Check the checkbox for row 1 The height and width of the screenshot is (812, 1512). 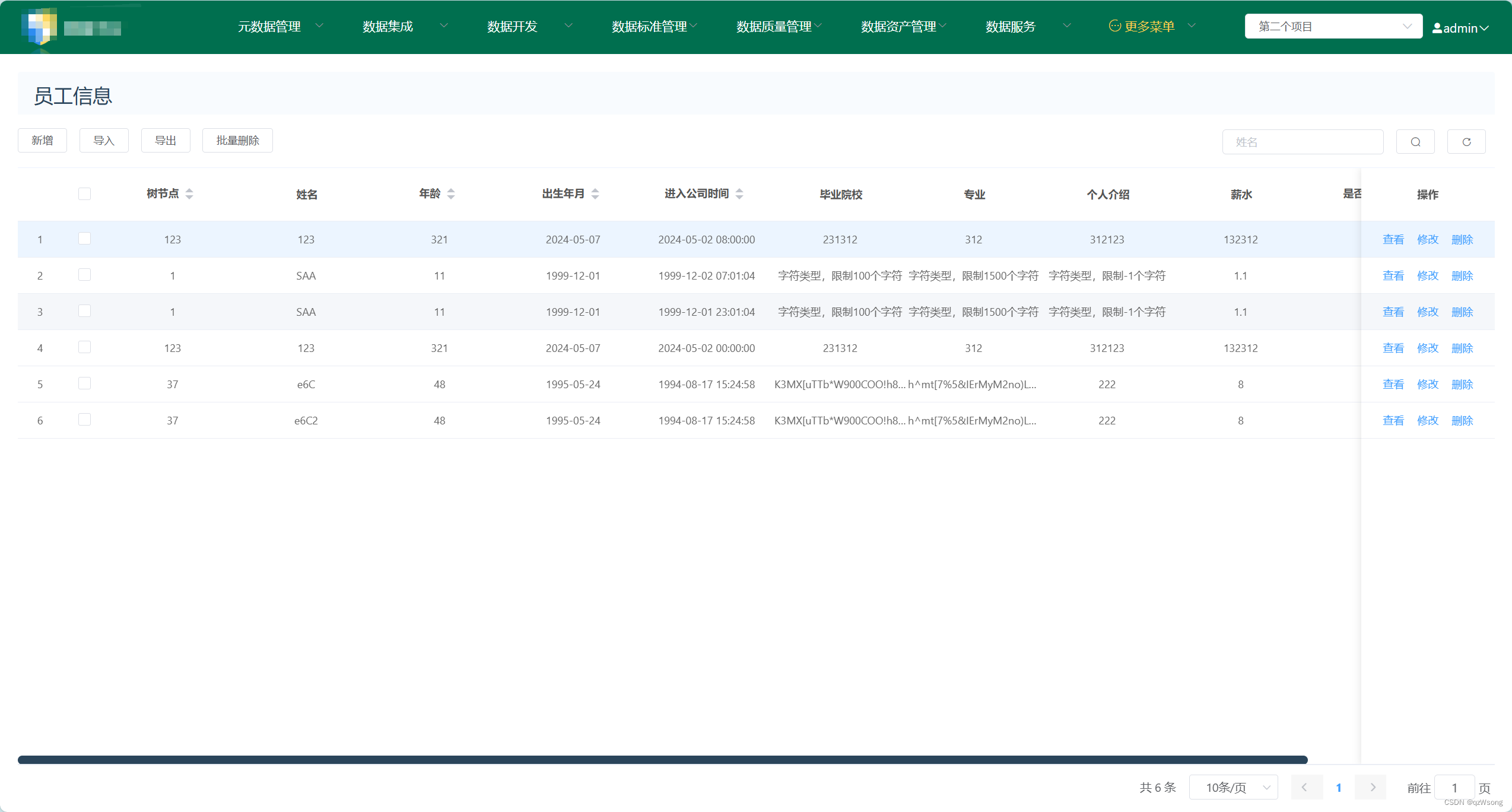(x=84, y=239)
